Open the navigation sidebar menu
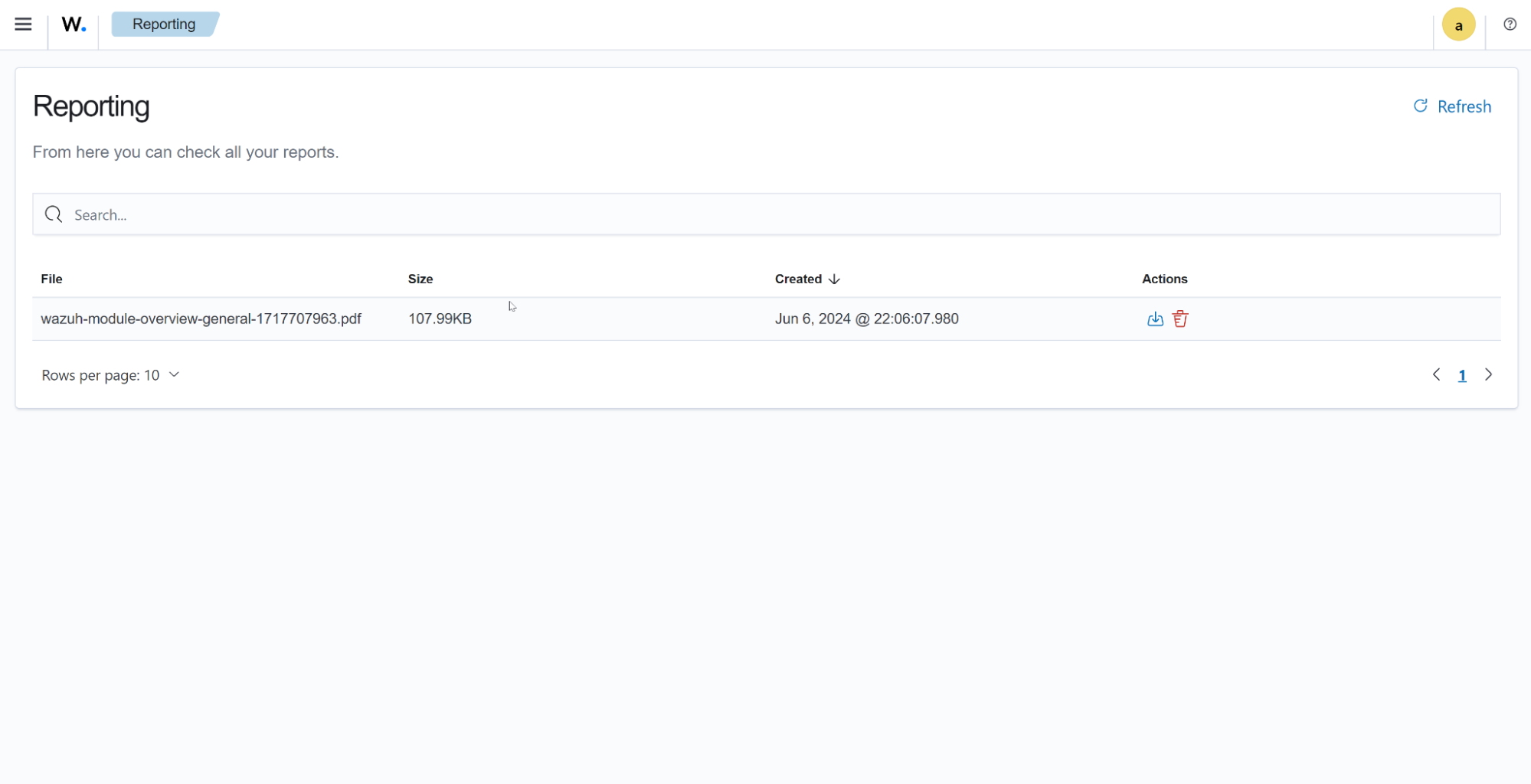1531x784 pixels. pyautogui.click(x=23, y=24)
